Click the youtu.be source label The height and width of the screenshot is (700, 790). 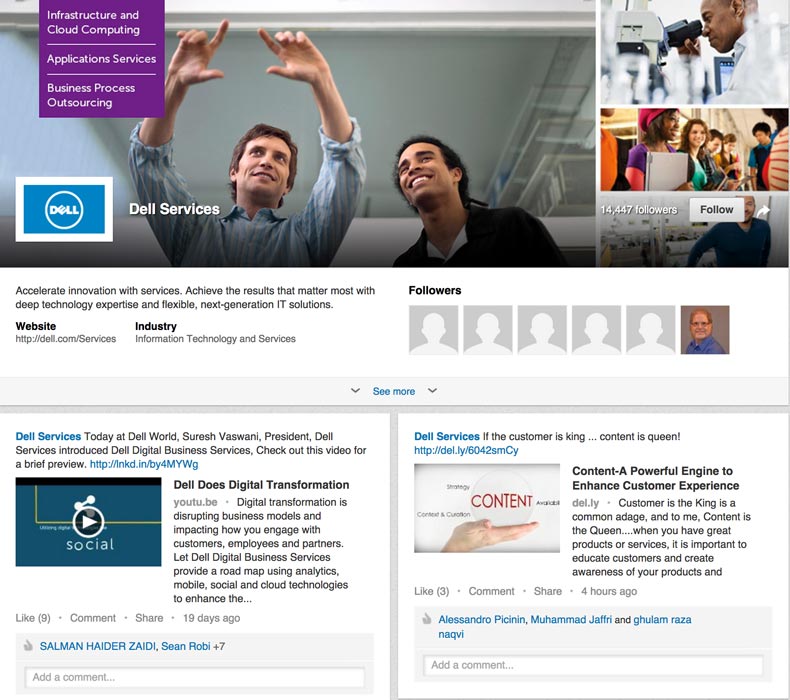tap(195, 502)
